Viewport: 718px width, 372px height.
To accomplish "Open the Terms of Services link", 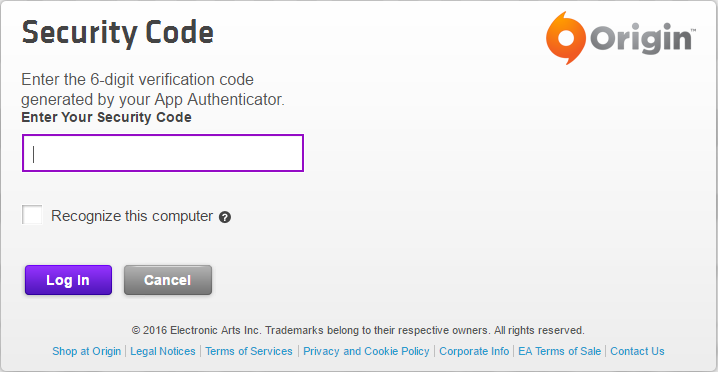I will pyautogui.click(x=249, y=351).
